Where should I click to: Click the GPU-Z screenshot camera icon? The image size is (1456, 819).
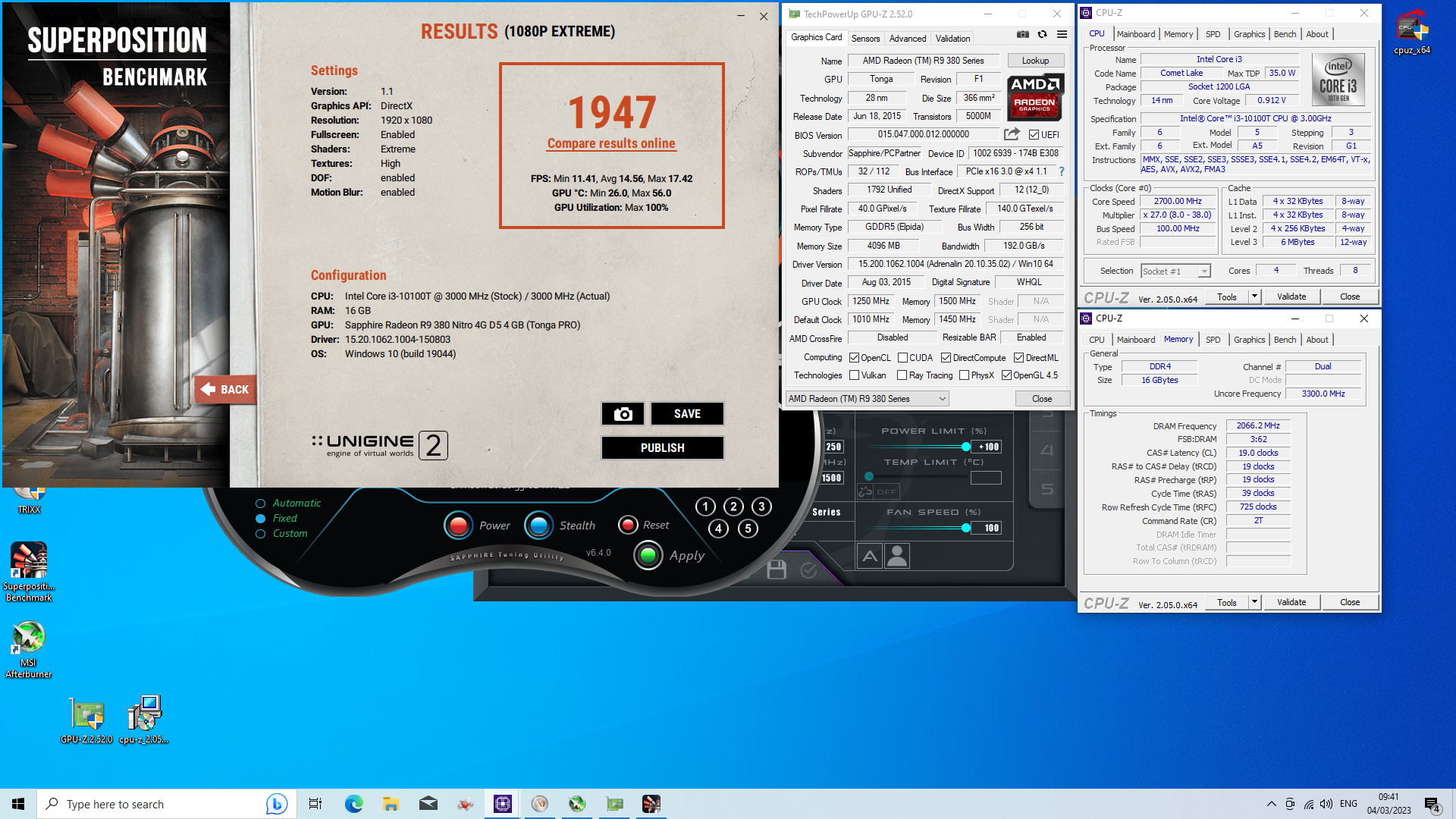tap(1023, 35)
